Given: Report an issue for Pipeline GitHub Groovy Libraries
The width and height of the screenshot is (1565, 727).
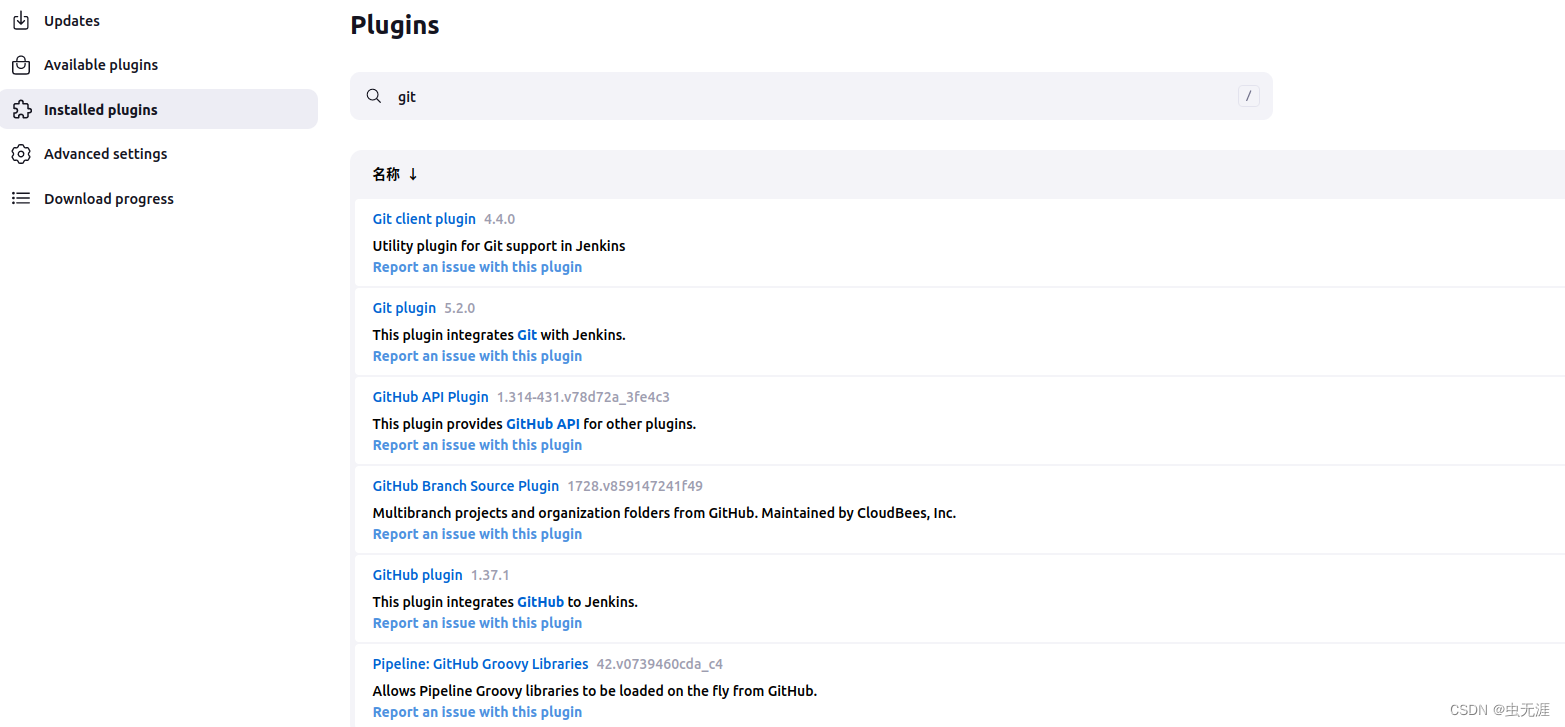Looking at the screenshot, I should click(x=477, y=712).
